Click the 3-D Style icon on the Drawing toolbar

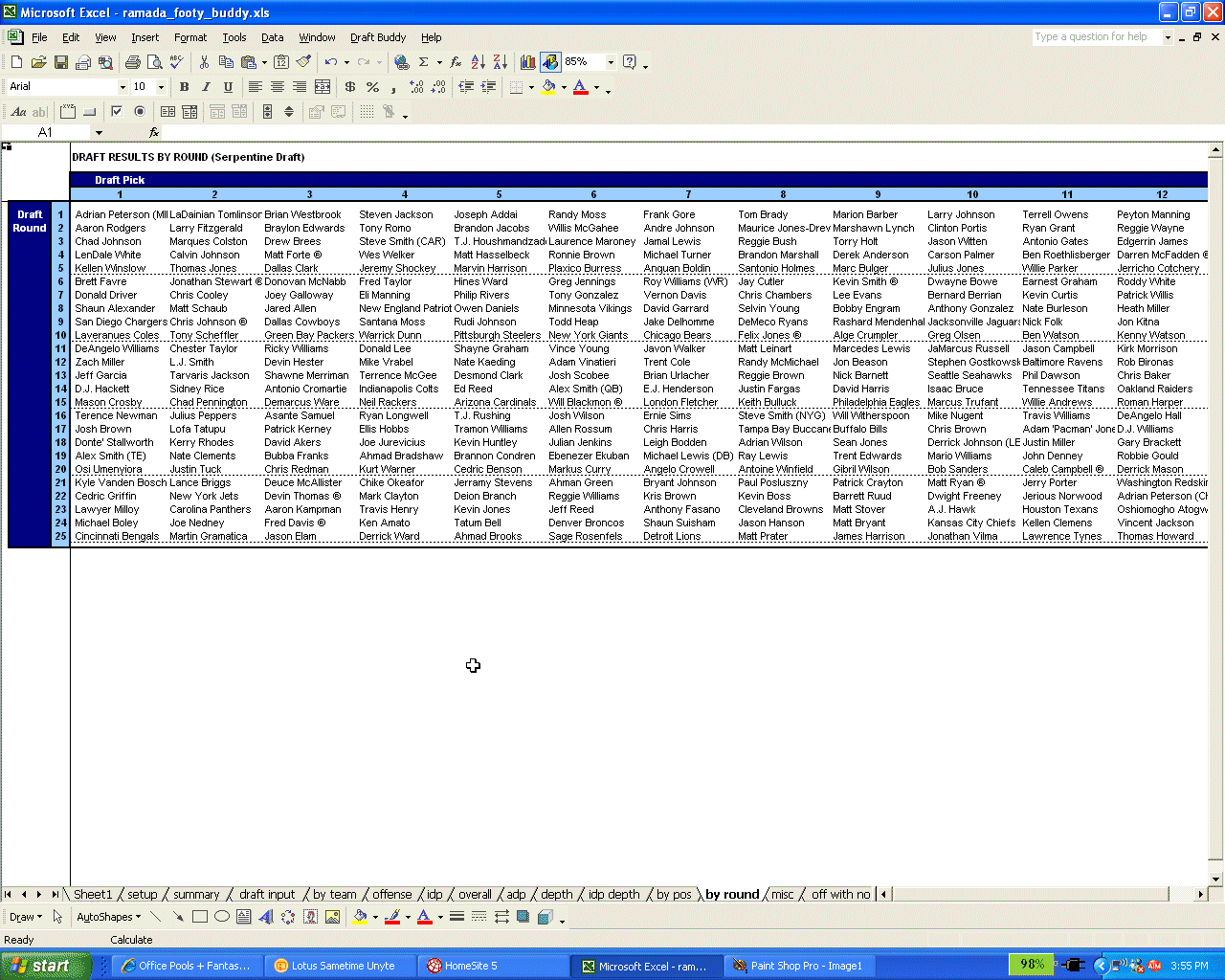pyautogui.click(x=546, y=917)
